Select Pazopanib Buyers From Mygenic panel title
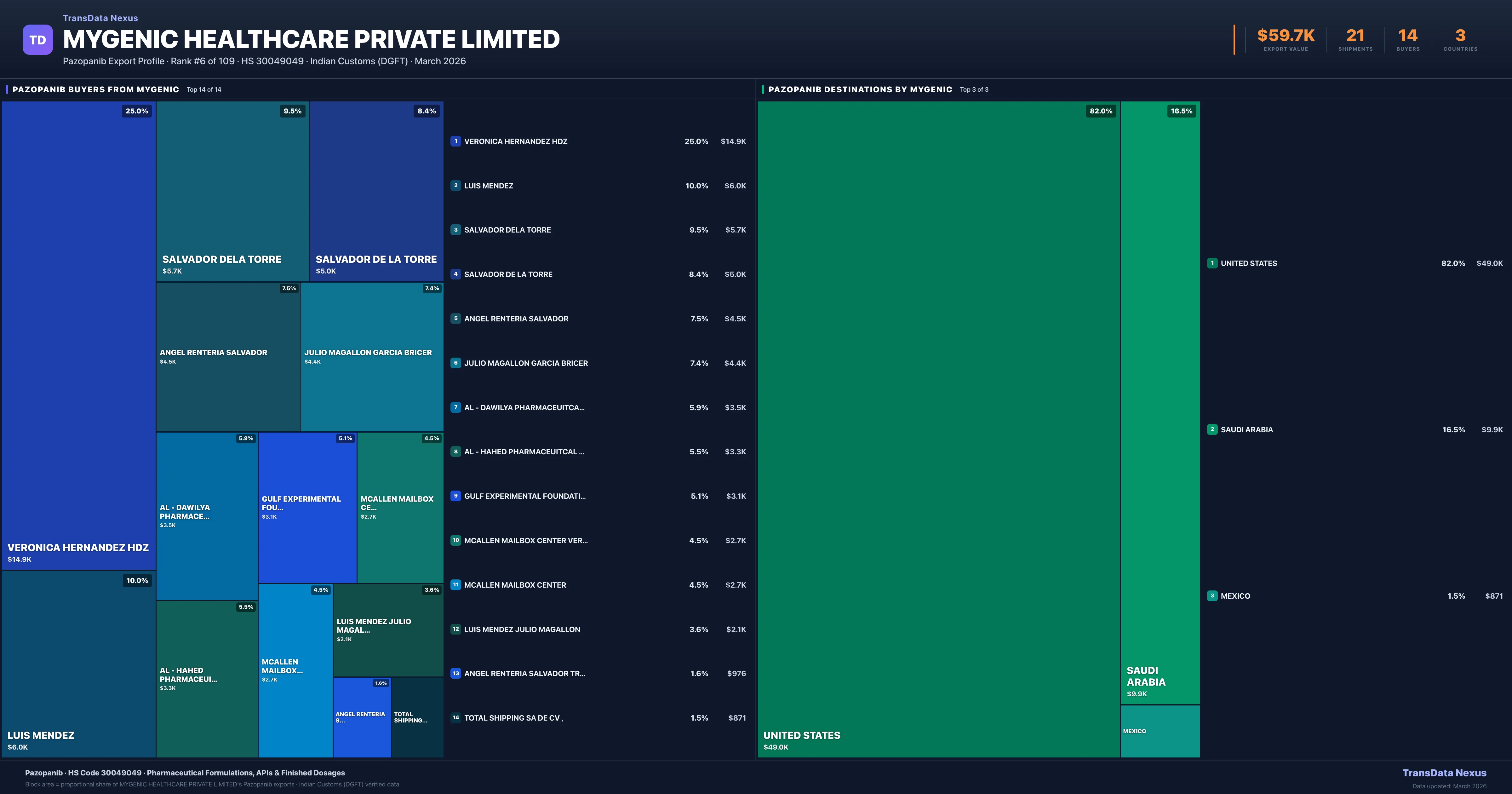 96,89
